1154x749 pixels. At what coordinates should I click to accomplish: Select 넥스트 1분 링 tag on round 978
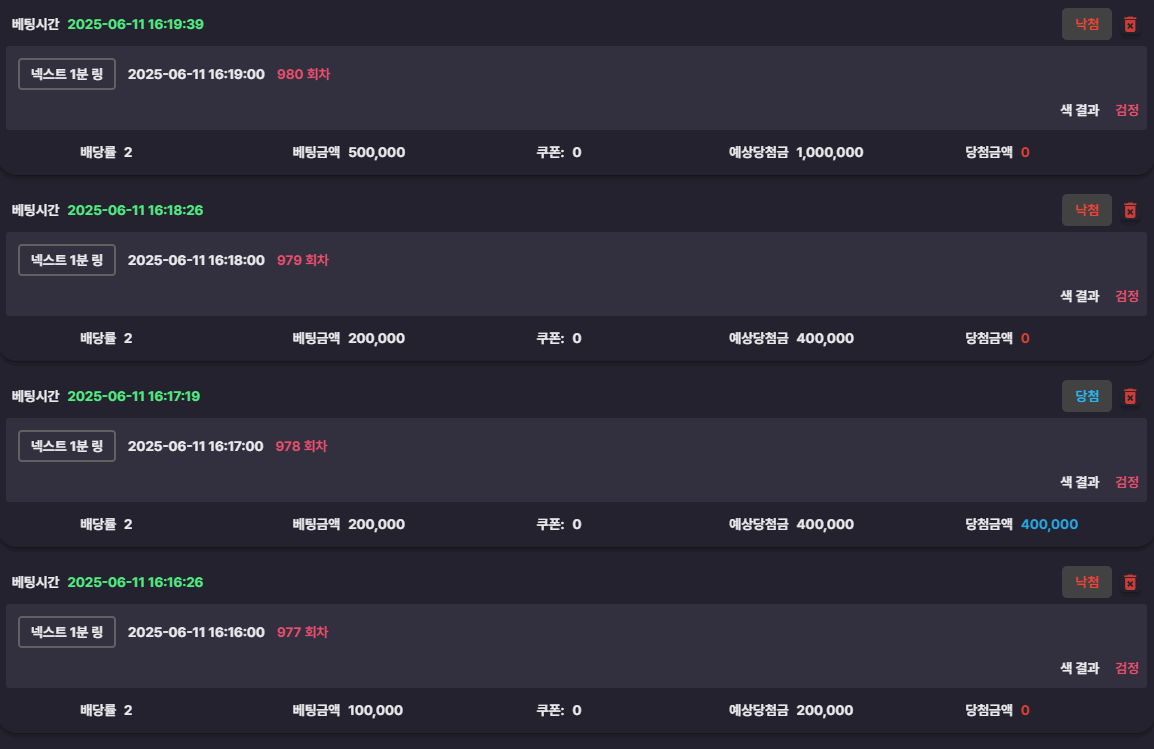click(x=67, y=447)
